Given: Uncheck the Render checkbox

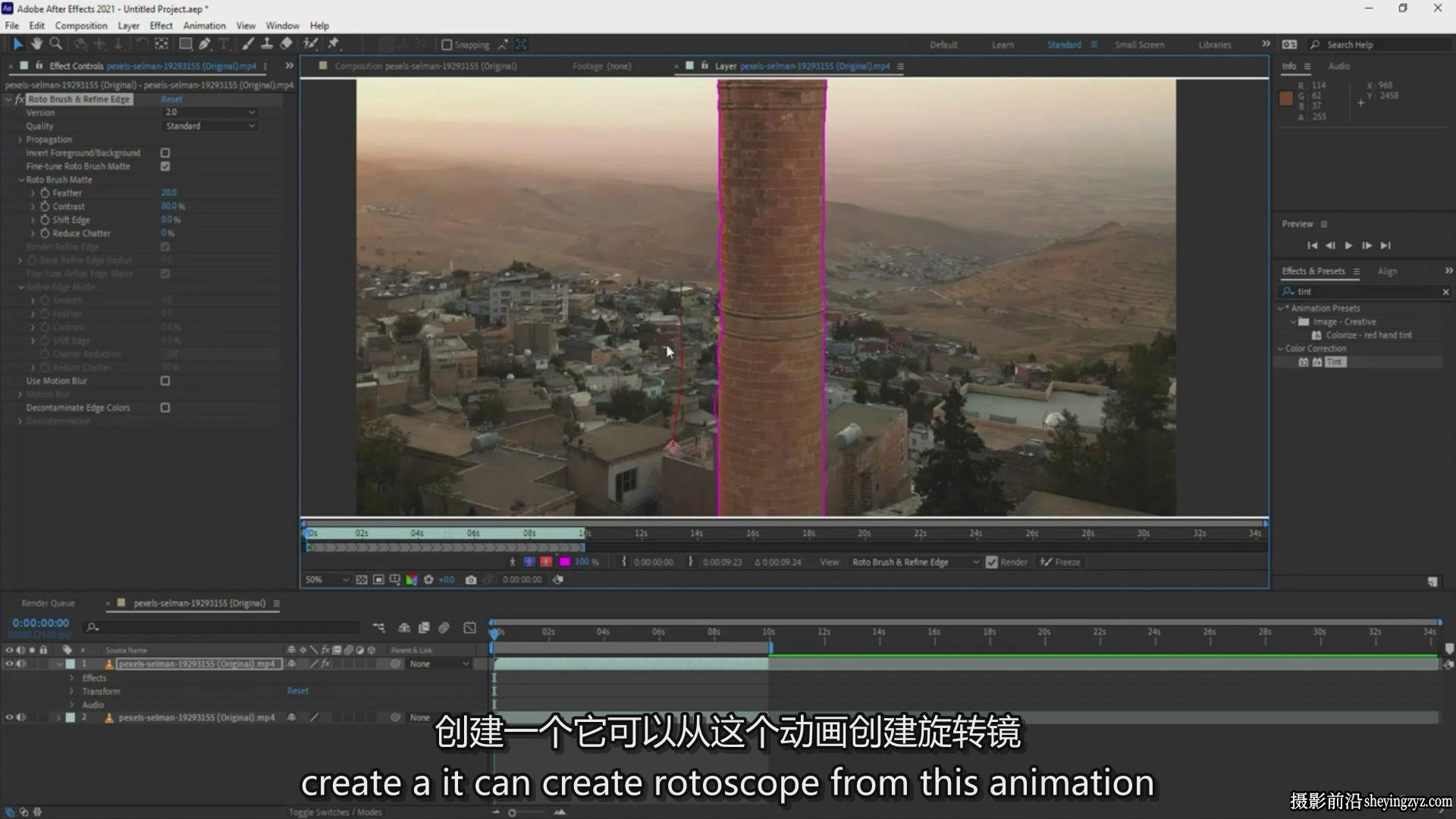Looking at the screenshot, I should (x=991, y=562).
